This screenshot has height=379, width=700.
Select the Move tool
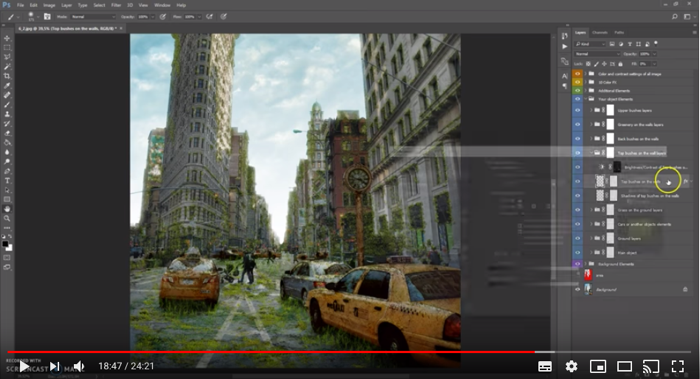pos(7,38)
